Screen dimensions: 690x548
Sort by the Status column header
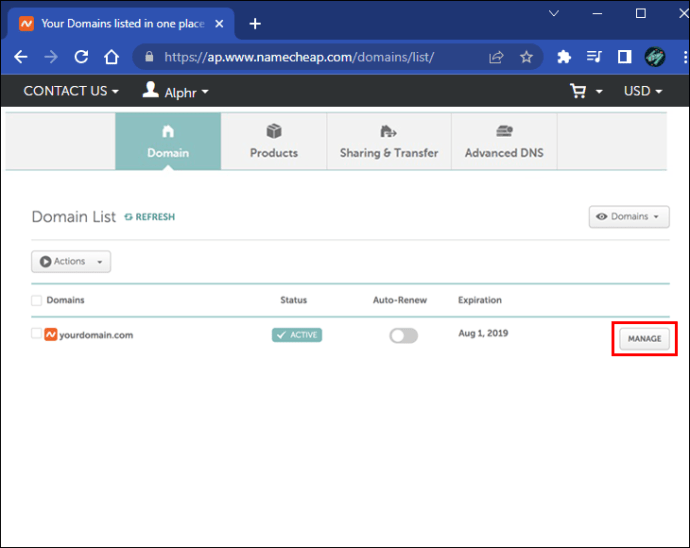click(x=294, y=300)
